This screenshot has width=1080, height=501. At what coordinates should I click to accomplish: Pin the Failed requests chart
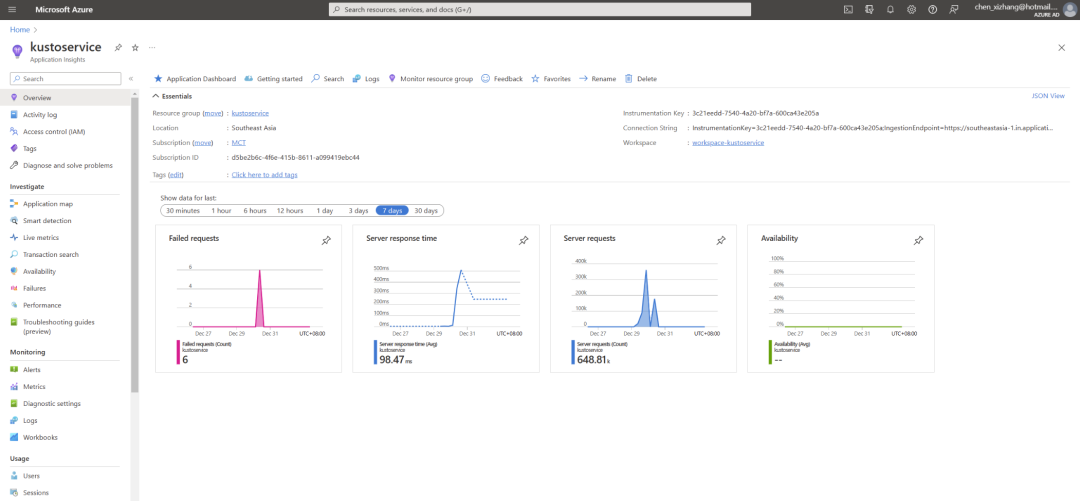pos(326,241)
